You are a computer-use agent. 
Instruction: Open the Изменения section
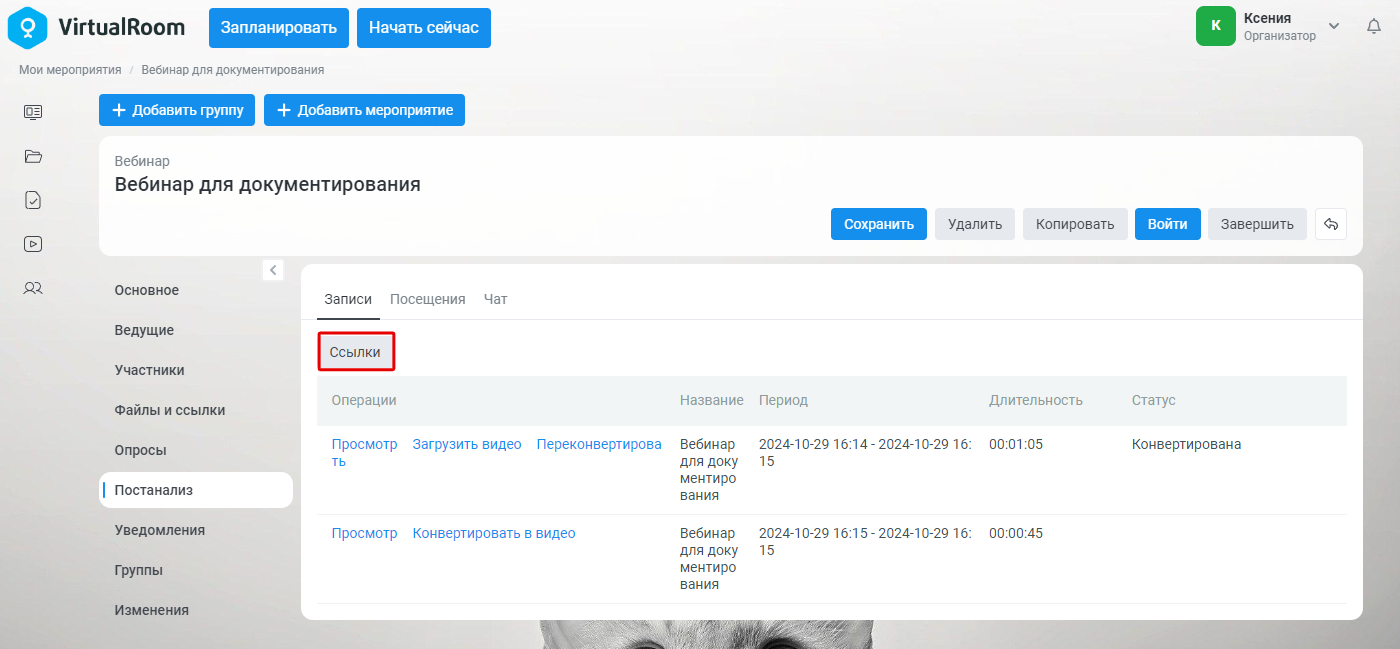click(x=196, y=610)
